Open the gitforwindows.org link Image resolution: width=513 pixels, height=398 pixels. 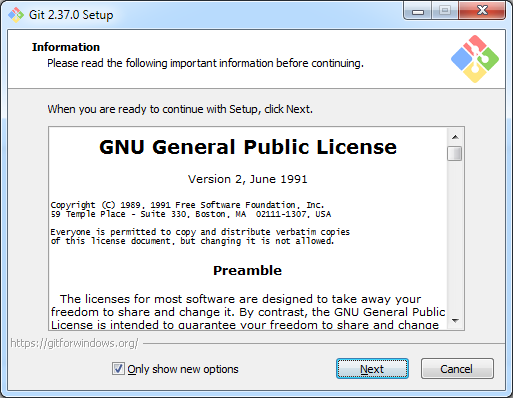click(74, 343)
